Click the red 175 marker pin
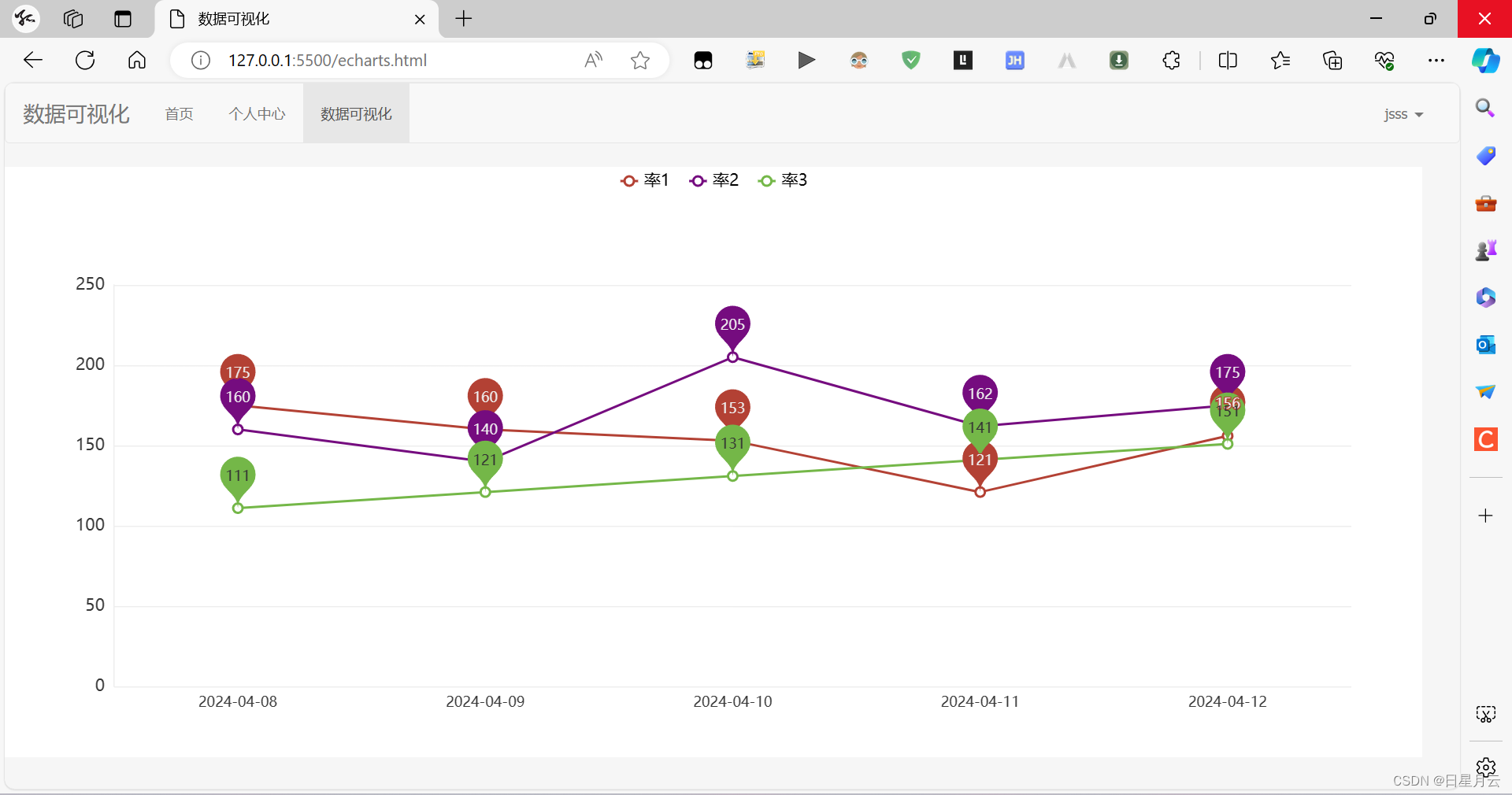The height and width of the screenshot is (795, 1512). [238, 368]
